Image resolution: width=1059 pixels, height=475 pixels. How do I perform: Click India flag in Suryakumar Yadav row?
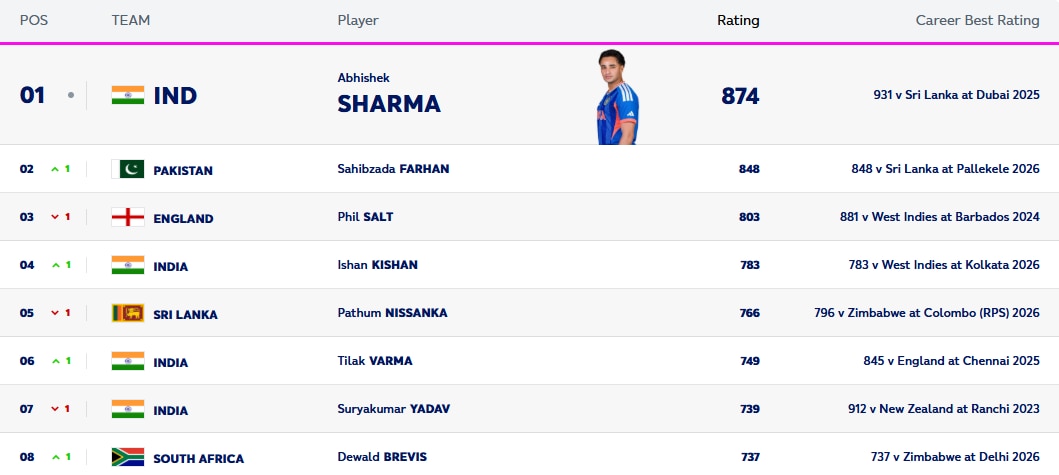coord(127,410)
